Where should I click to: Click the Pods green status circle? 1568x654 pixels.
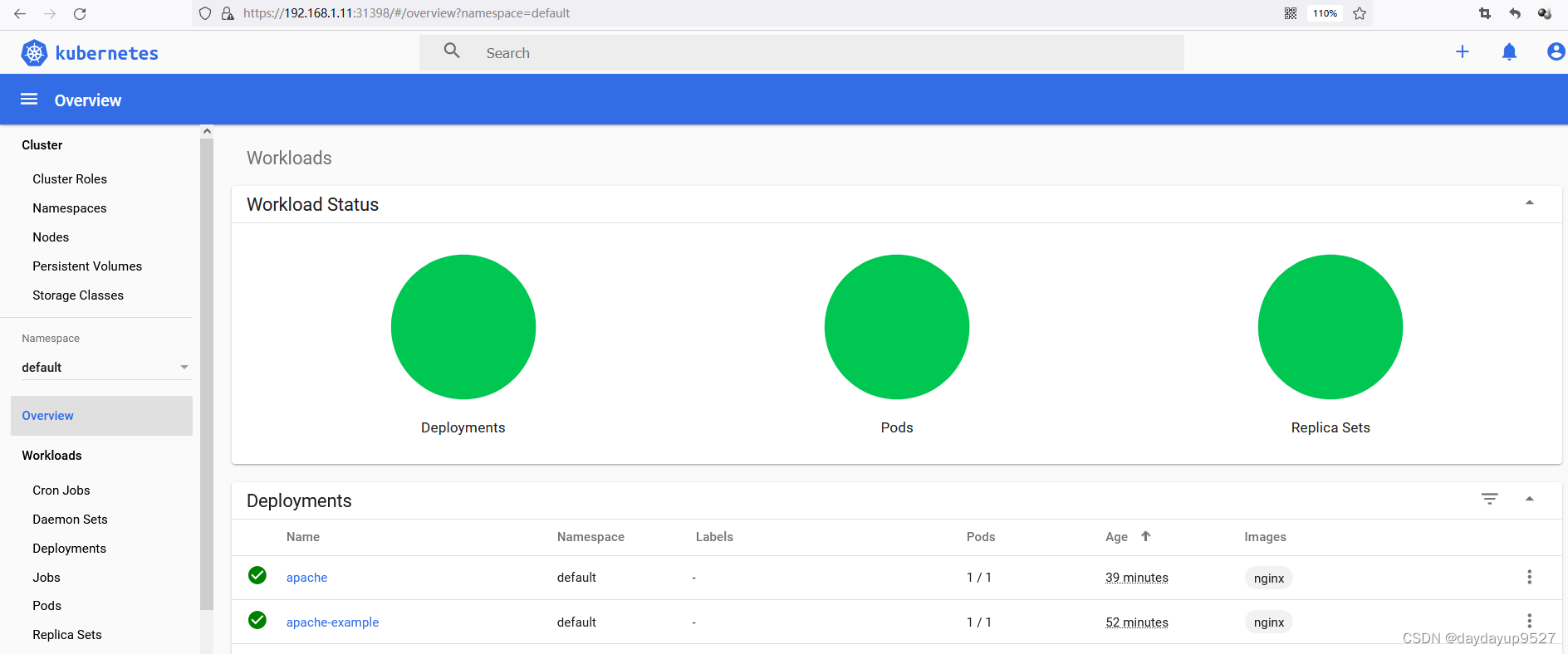(897, 327)
